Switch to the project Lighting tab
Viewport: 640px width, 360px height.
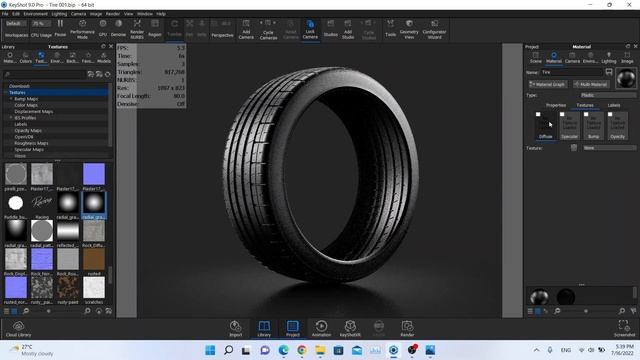click(x=609, y=58)
